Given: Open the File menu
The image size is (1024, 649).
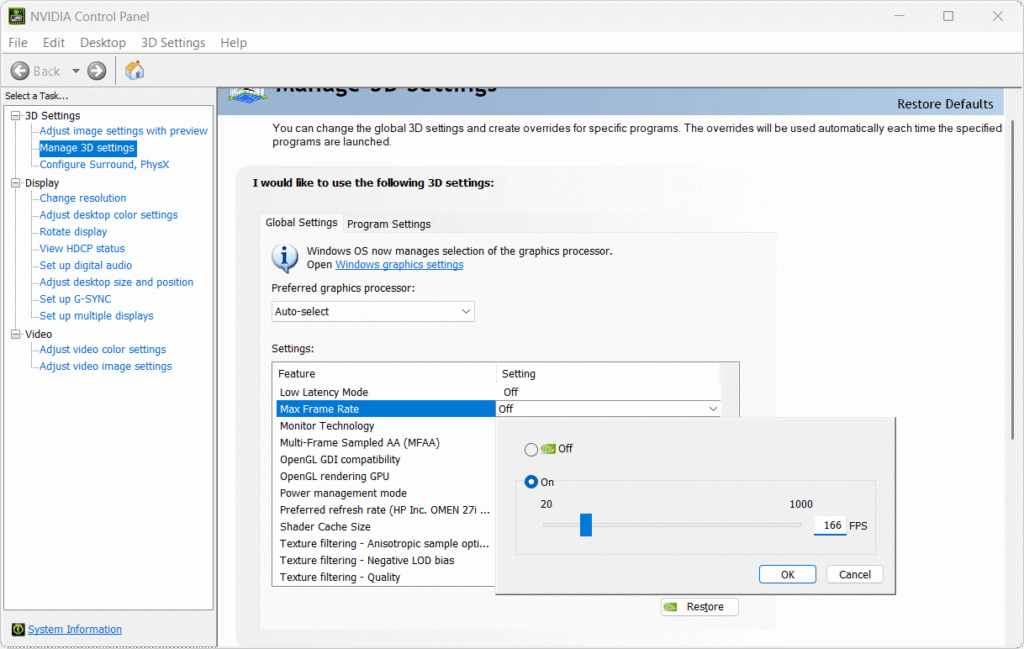Looking at the screenshot, I should point(18,42).
